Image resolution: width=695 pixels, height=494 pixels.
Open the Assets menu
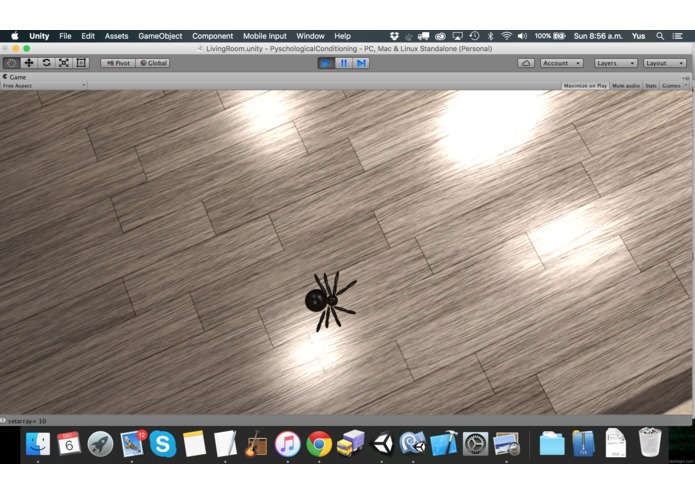point(116,36)
